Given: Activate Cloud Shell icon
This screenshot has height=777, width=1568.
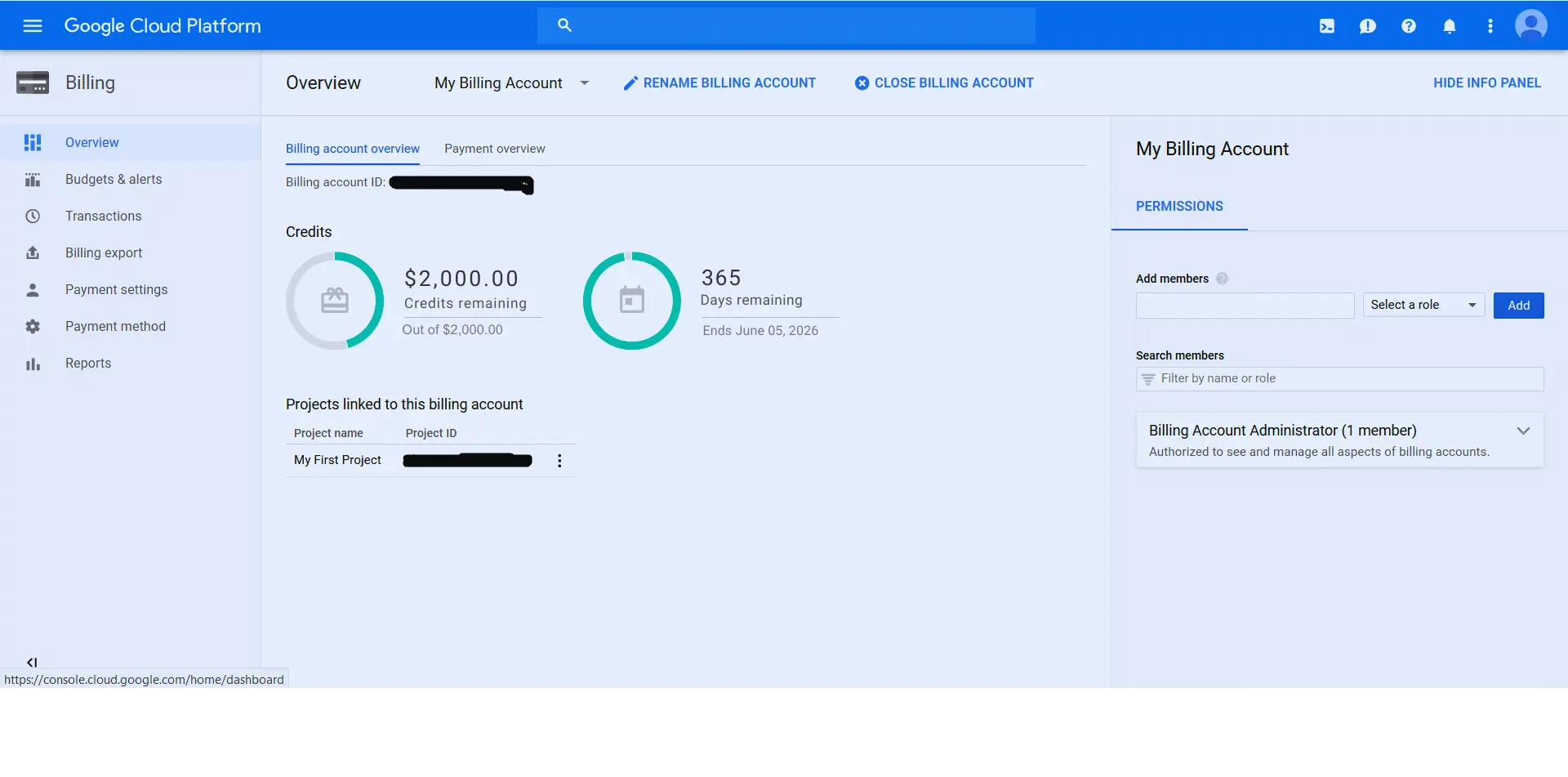Looking at the screenshot, I should coord(1327,26).
